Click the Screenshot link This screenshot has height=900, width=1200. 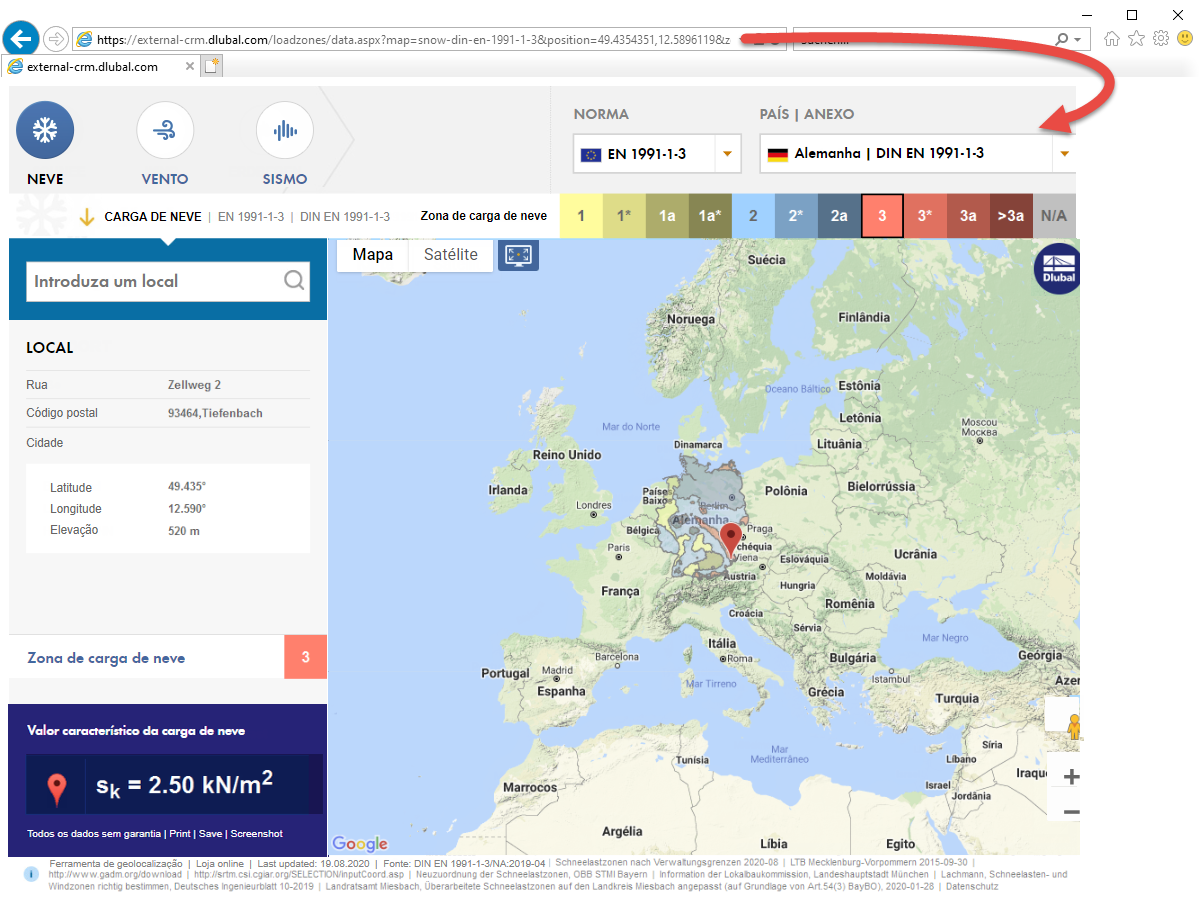pos(257,834)
